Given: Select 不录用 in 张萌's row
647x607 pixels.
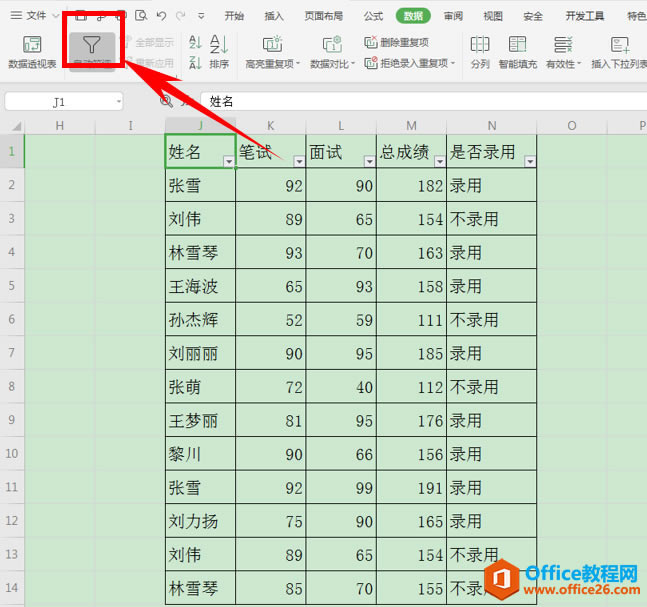Looking at the screenshot, I should (x=491, y=387).
